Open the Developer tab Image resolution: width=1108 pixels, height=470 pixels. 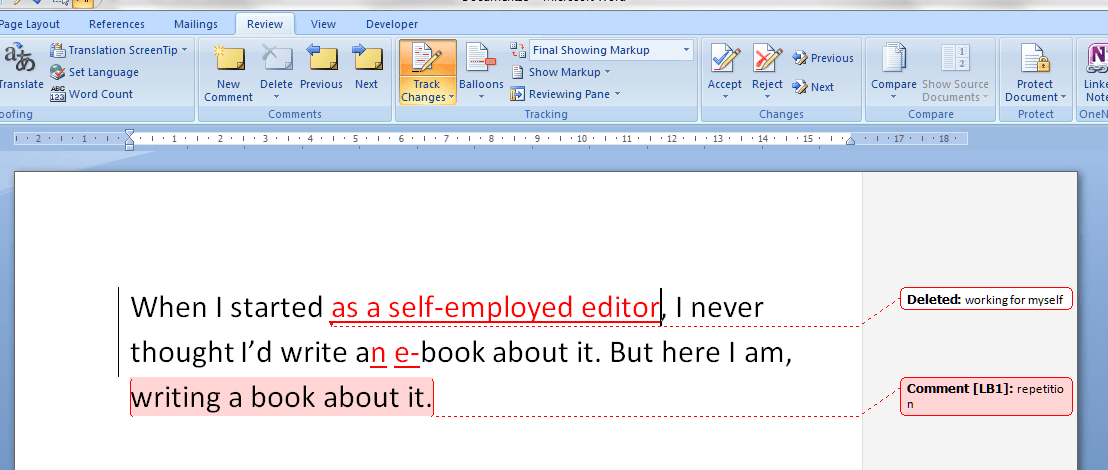tap(392, 24)
